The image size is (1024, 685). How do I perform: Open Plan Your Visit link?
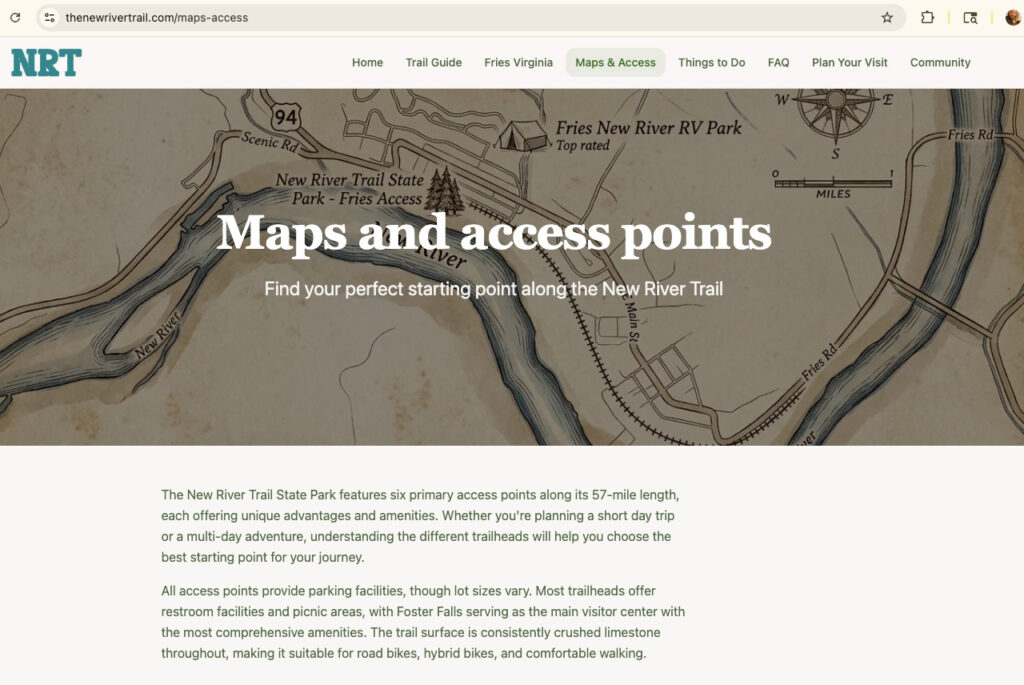[x=849, y=62]
